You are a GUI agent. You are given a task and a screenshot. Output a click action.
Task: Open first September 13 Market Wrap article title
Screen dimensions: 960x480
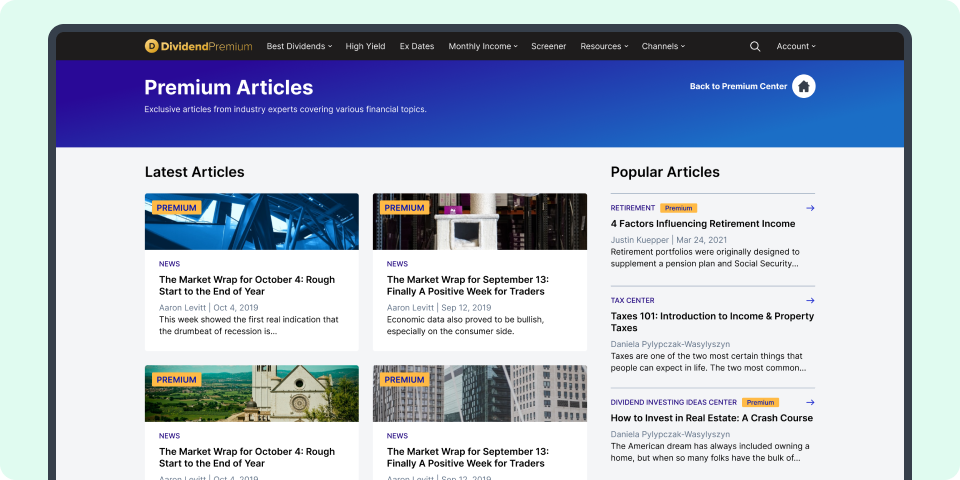(468, 285)
